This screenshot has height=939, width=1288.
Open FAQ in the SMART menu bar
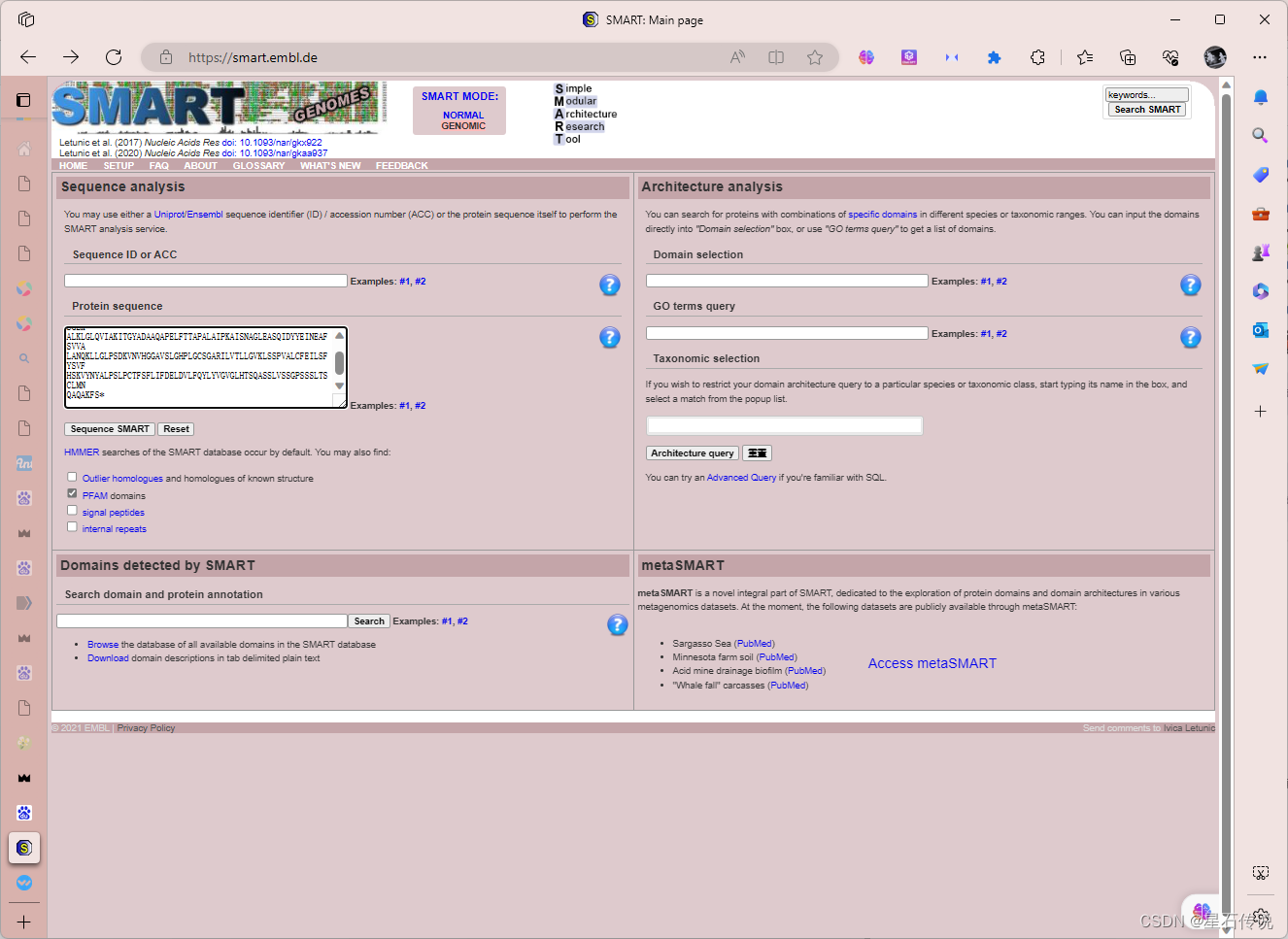(159, 166)
